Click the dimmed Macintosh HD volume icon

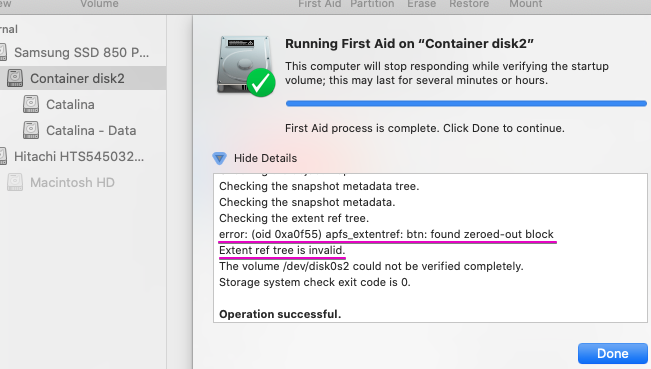point(15,182)
